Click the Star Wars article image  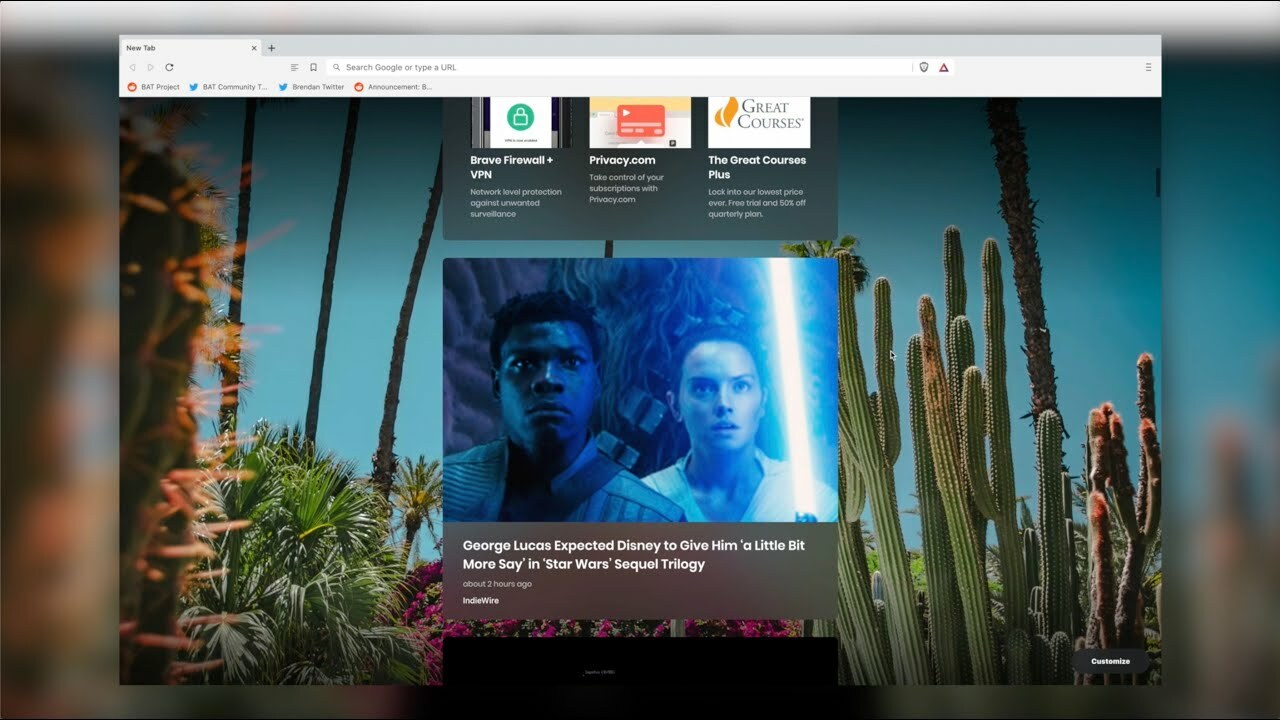click(640, 390)
